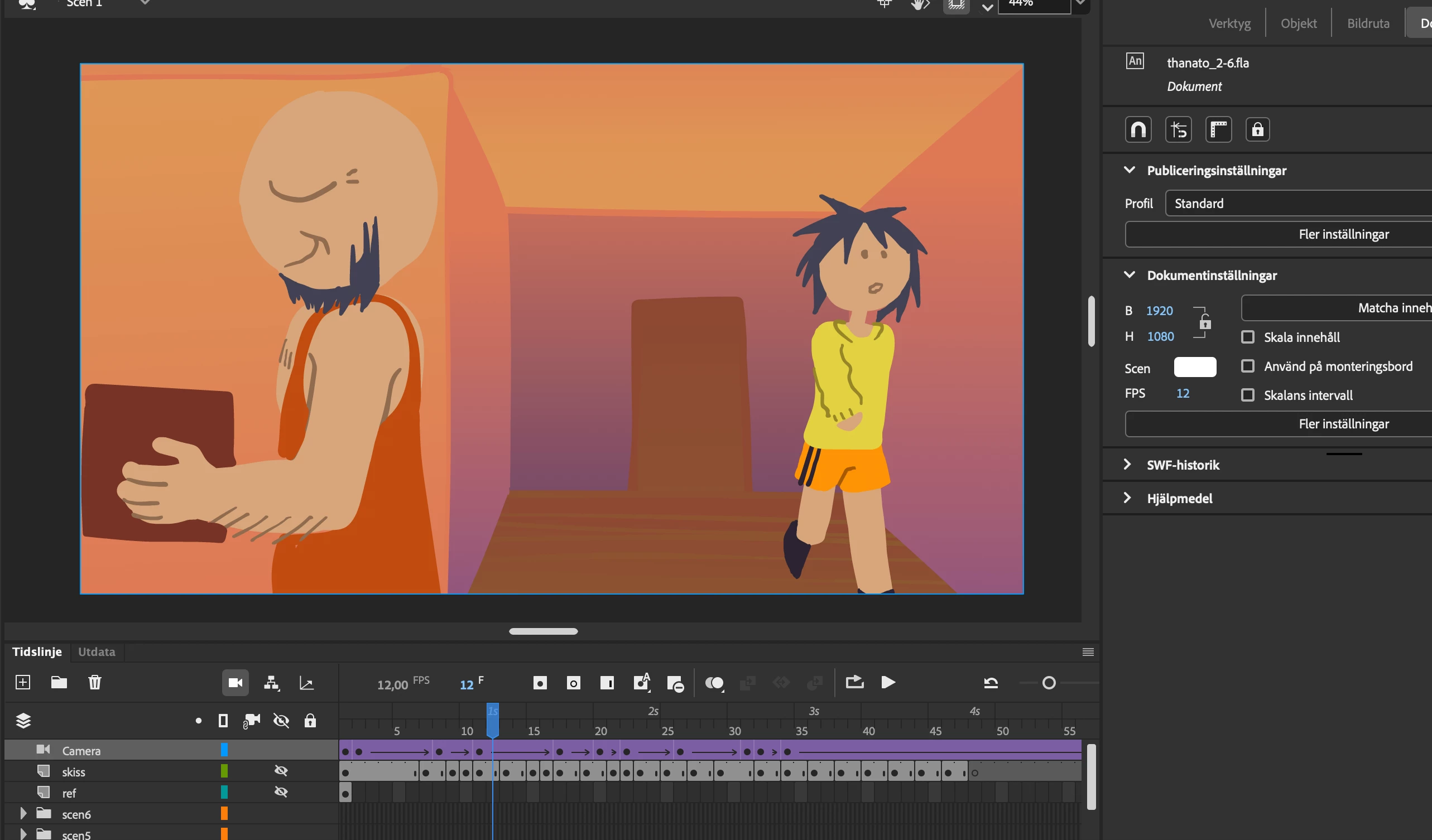Toggle onion skin in timeline
This screenshot has height=840, width=1432.
[x=714, y=683]
